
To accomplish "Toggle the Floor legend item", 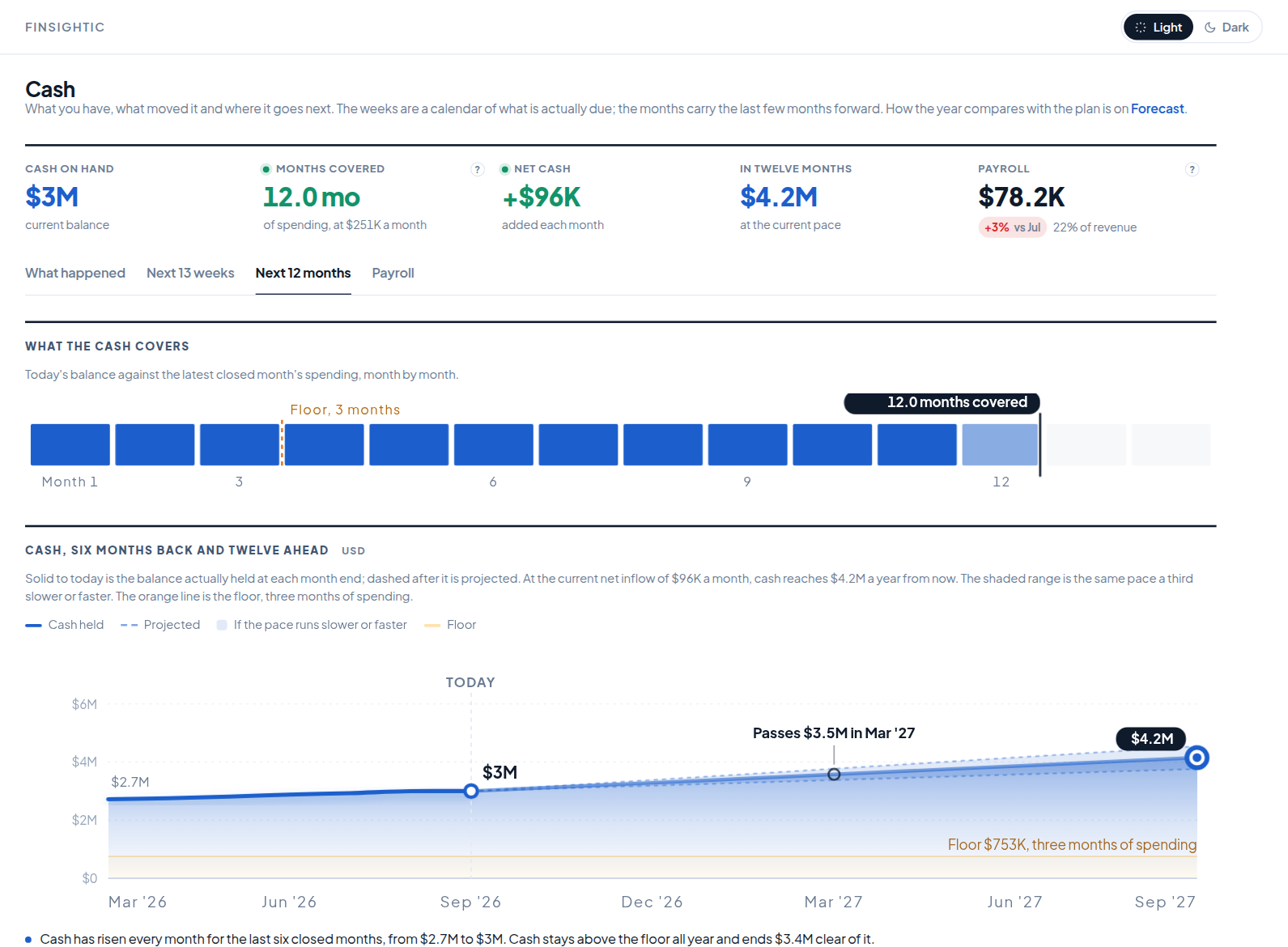I will pos(450,625).
